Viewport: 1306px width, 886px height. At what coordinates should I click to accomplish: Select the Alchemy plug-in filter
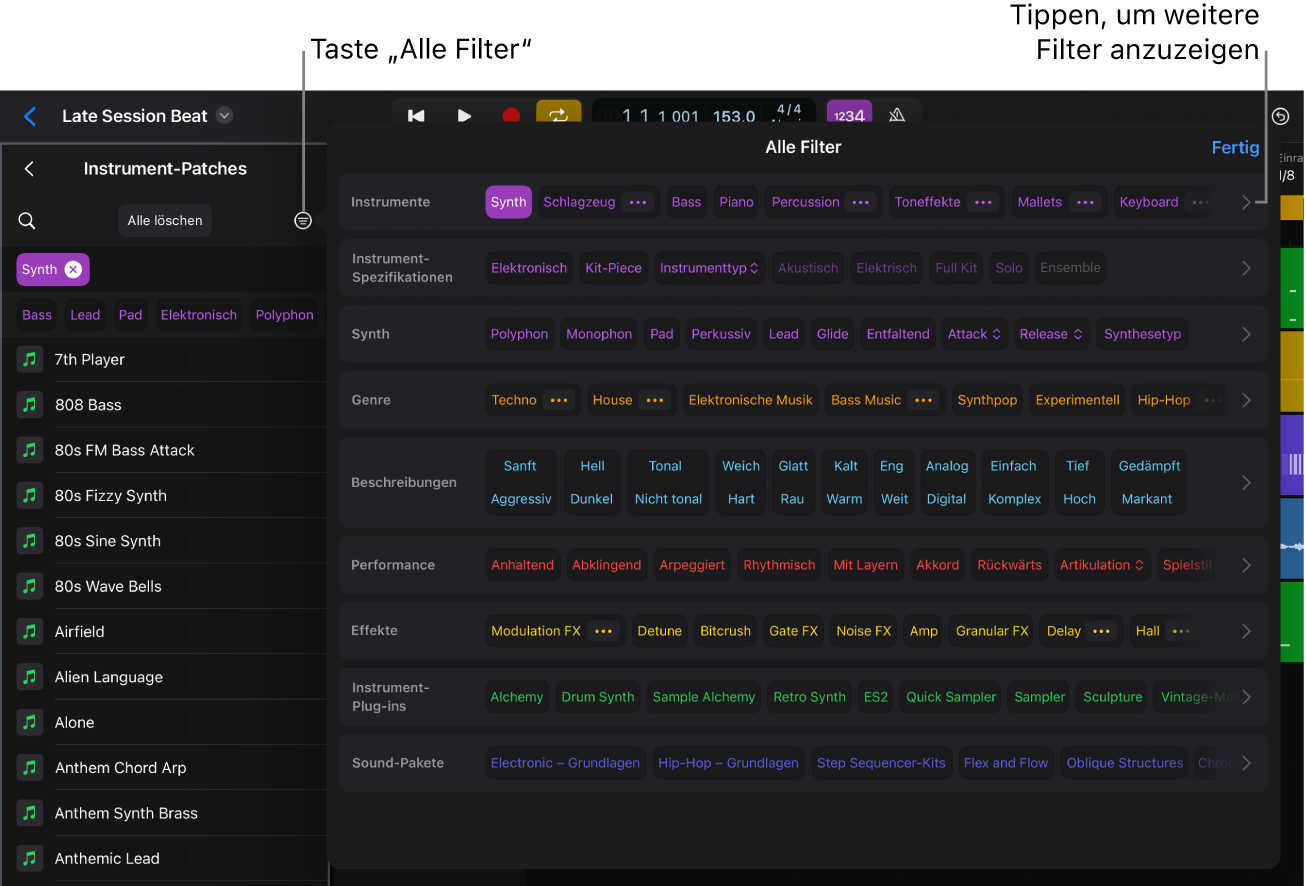pyautogui.click(x=517, y=697)
